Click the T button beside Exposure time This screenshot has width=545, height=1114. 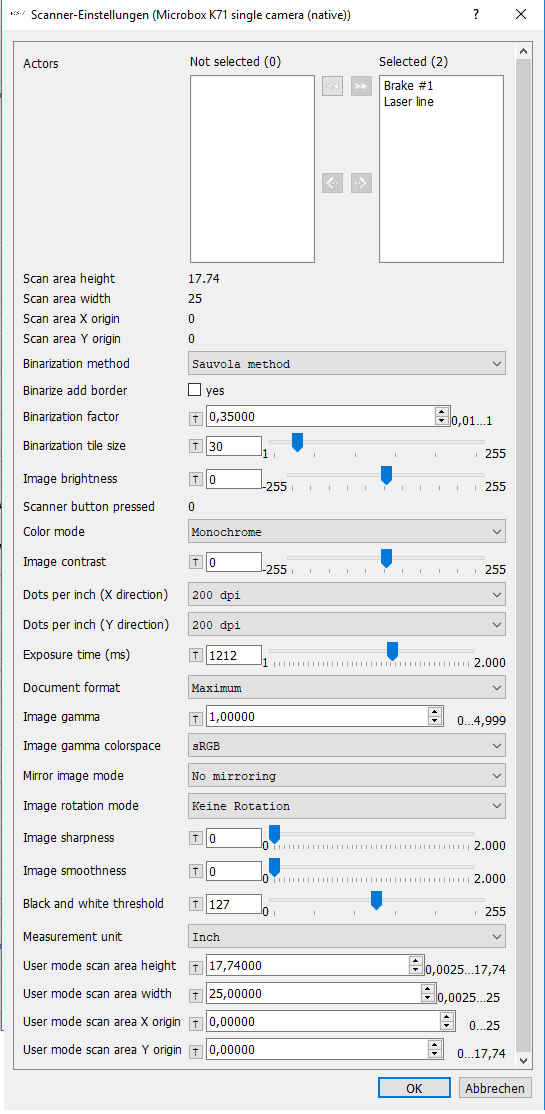[196, 655]
